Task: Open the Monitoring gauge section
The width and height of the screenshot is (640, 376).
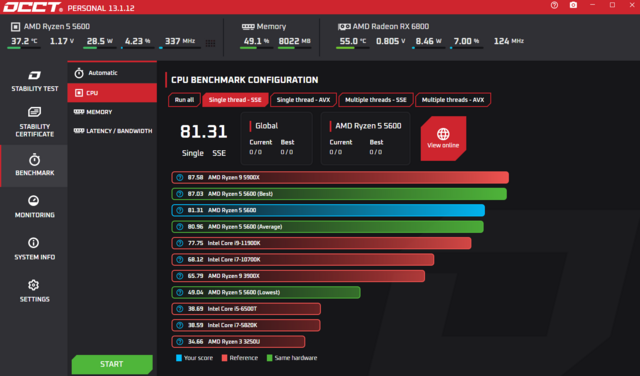Action: 34,207
